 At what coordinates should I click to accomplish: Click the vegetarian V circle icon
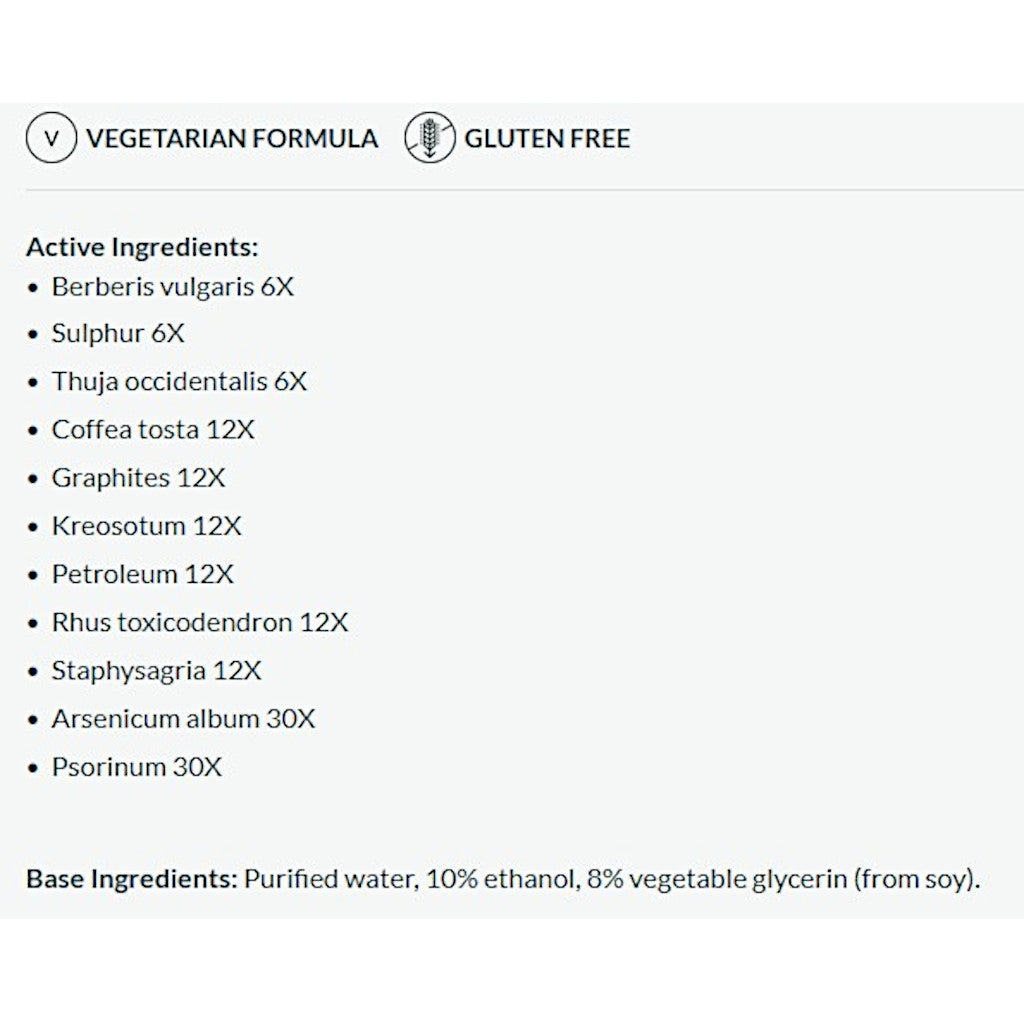coord(51,138)
